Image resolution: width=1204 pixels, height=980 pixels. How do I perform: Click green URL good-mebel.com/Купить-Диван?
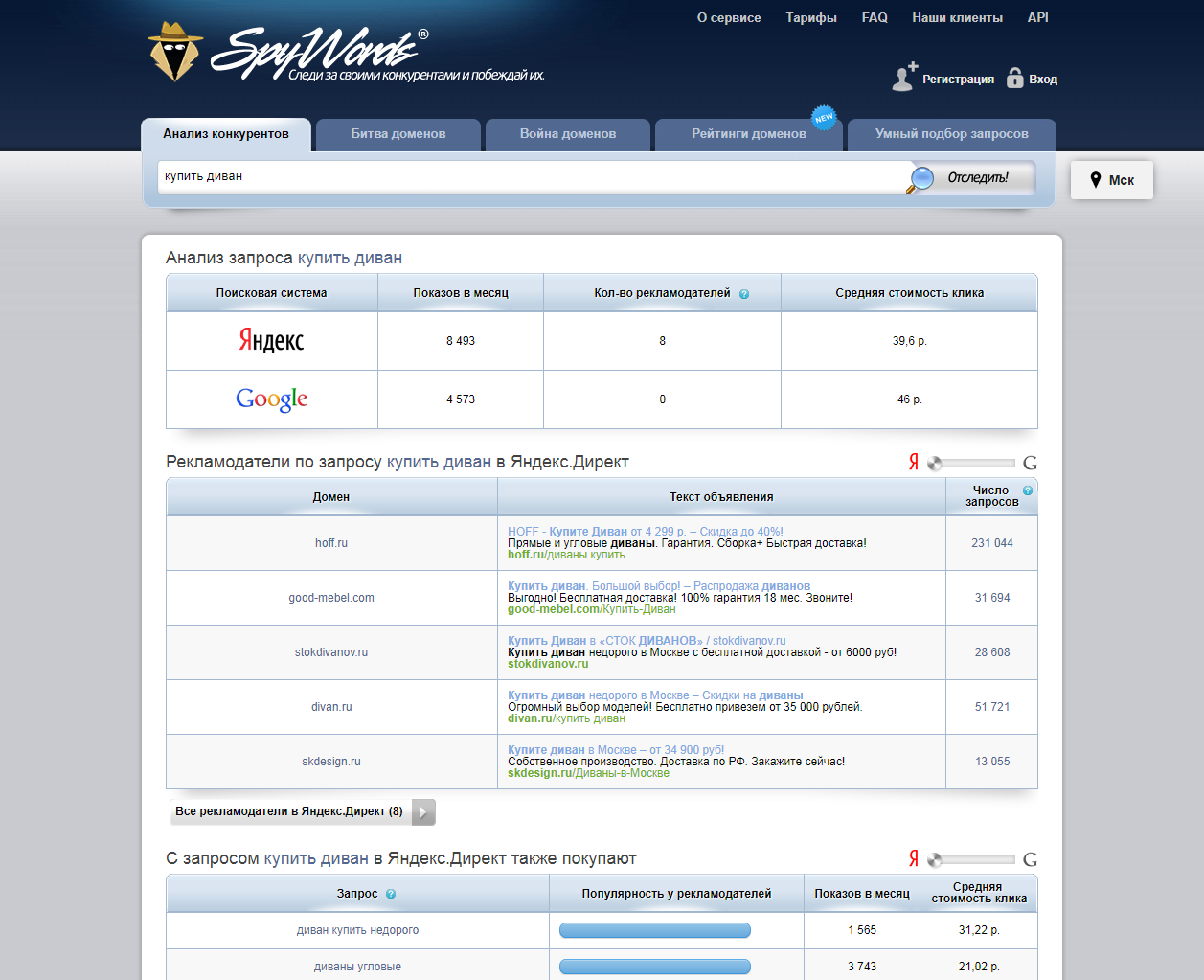(592, 609)
